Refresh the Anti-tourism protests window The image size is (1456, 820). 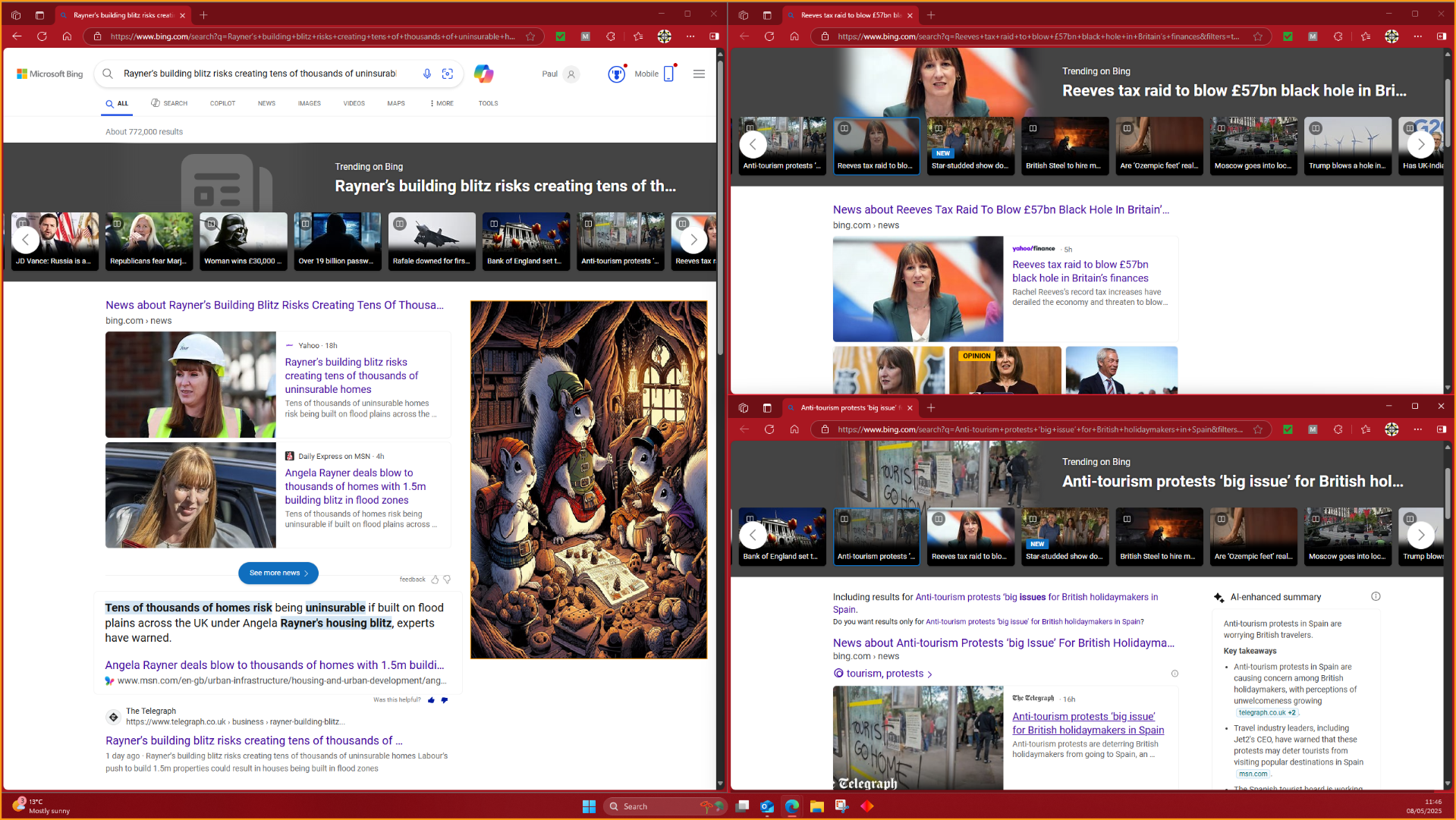click(769, 429)
